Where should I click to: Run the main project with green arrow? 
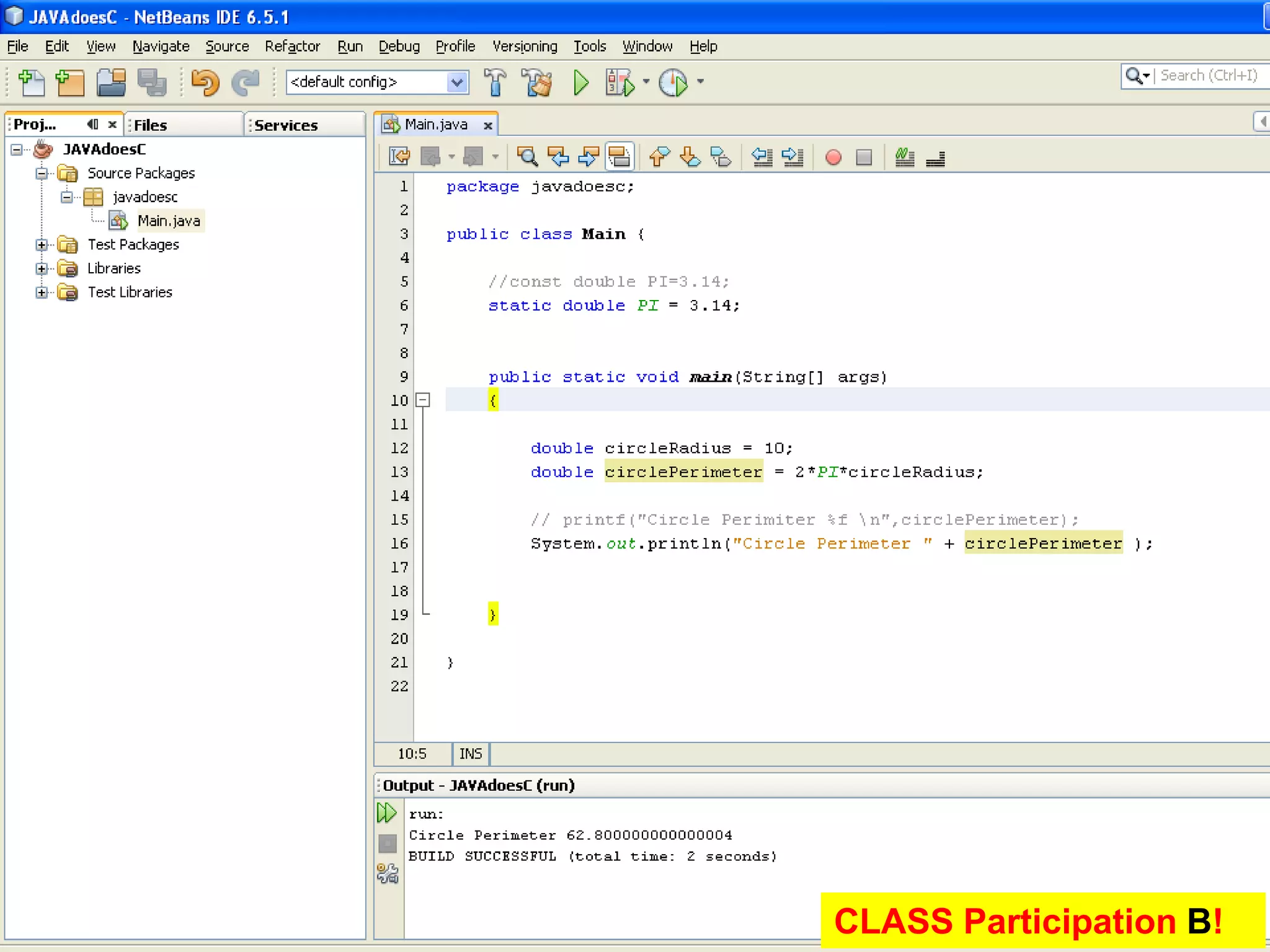tap(581, 82)
